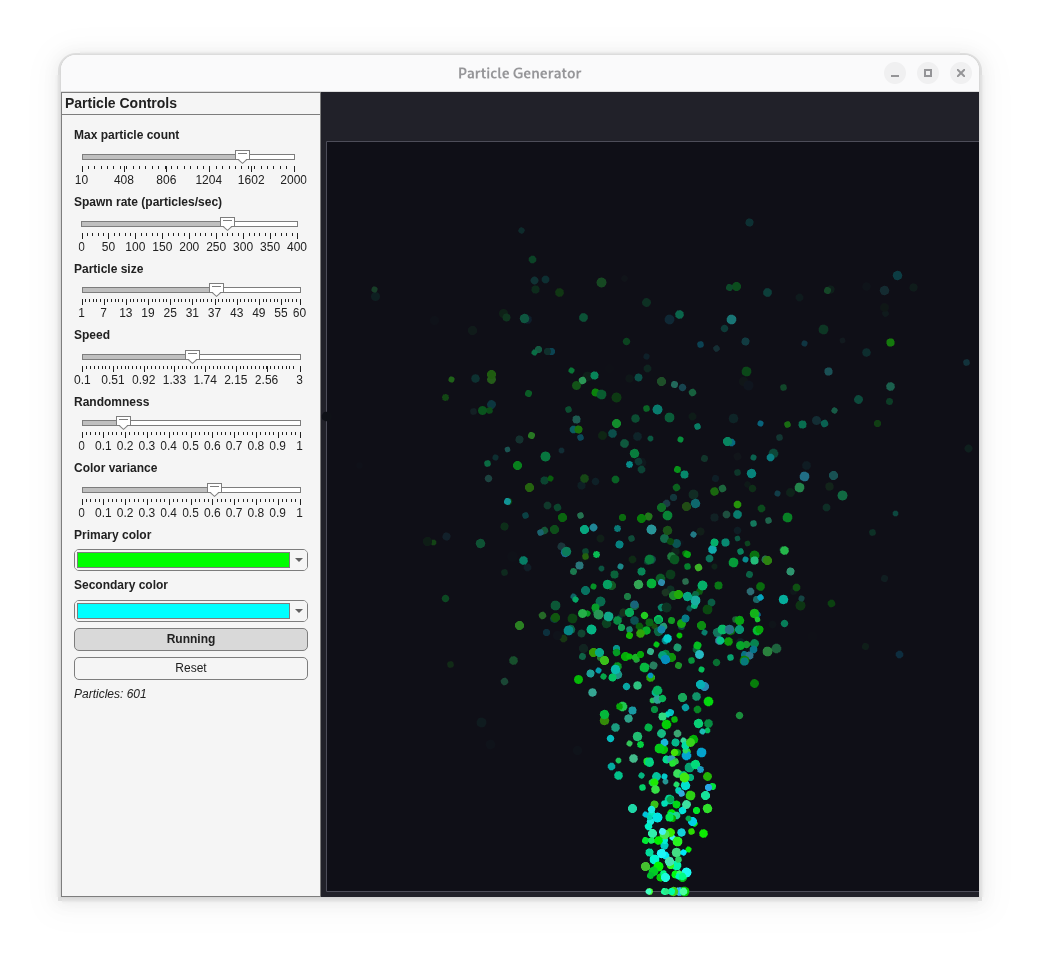Set Speed track near 0.1
The image size is (1040, 964).
(84, 357)
